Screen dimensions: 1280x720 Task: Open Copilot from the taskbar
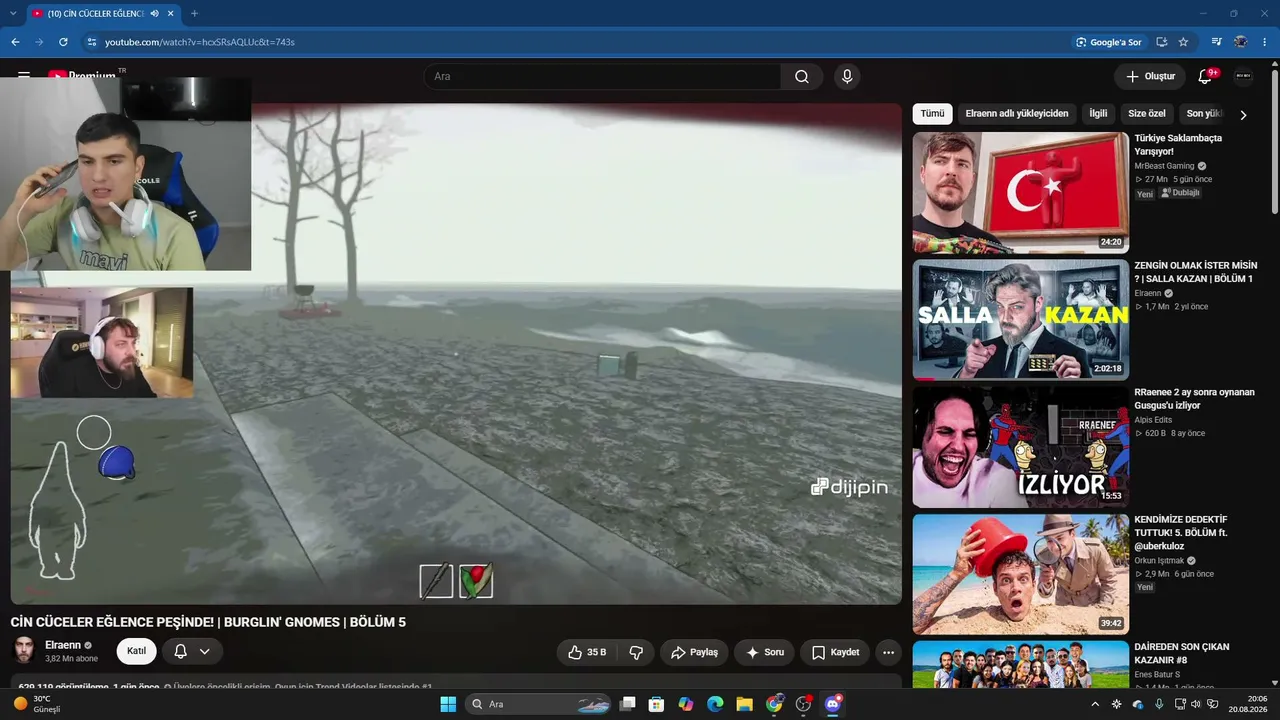point(686,704)
